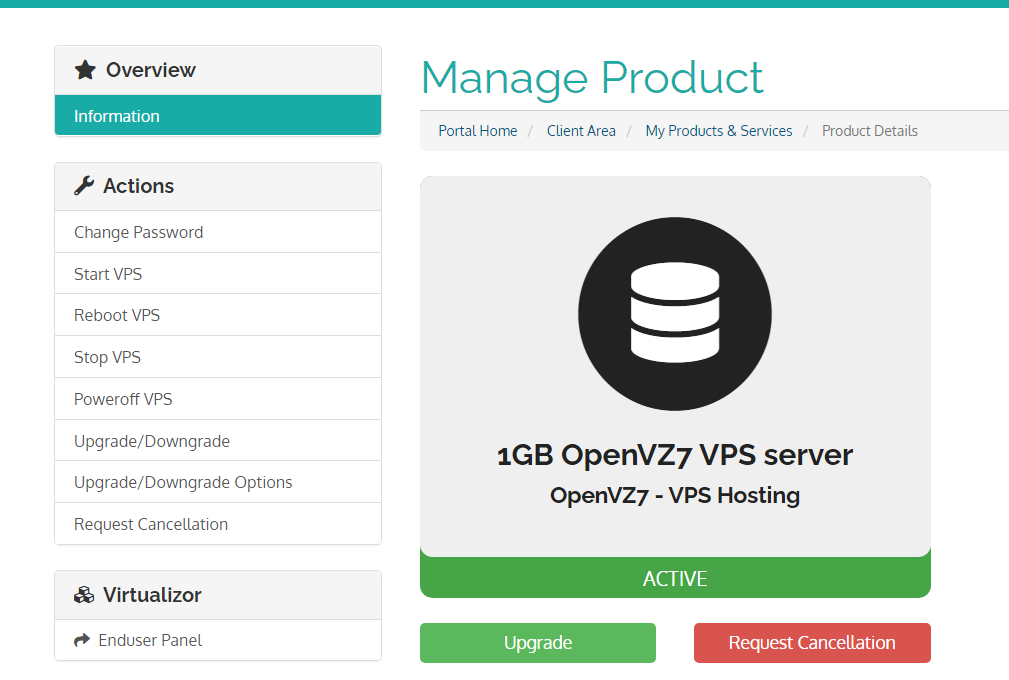Go to Portal Home breadcrumb
Viewport: 1009px width, 680px height.
478,131
